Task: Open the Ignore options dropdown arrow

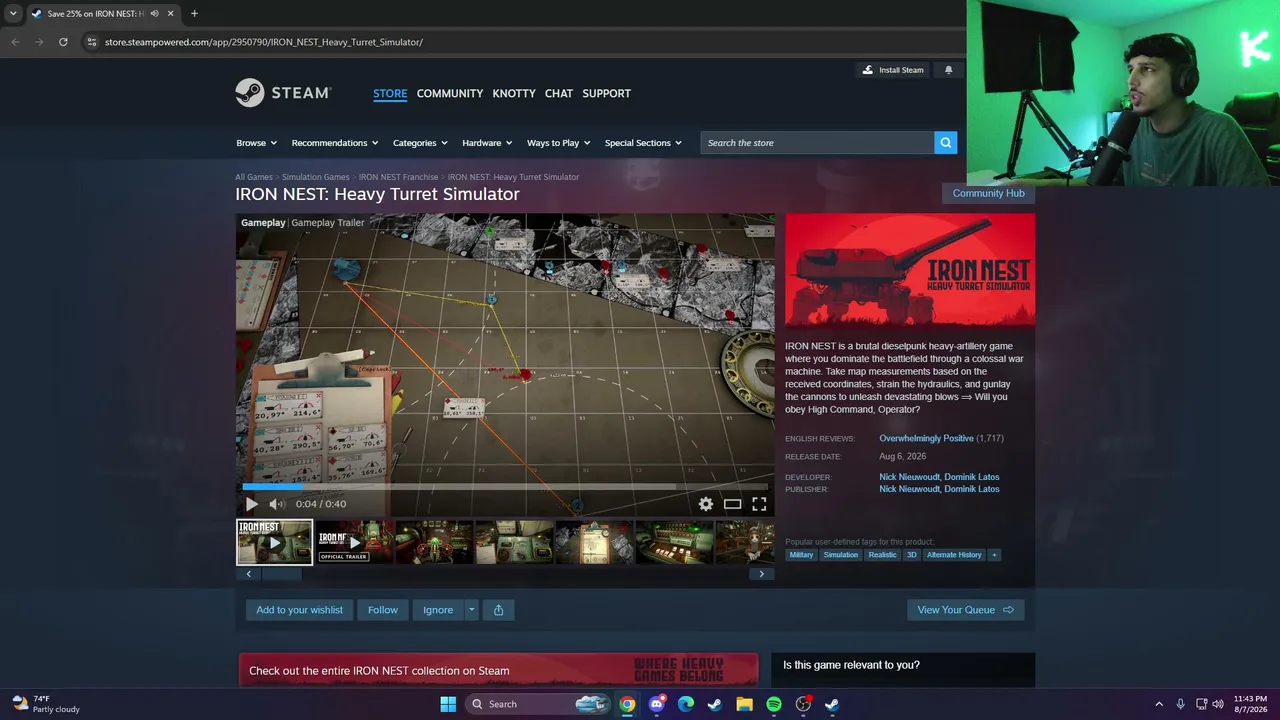Action: tap(471, 610)
